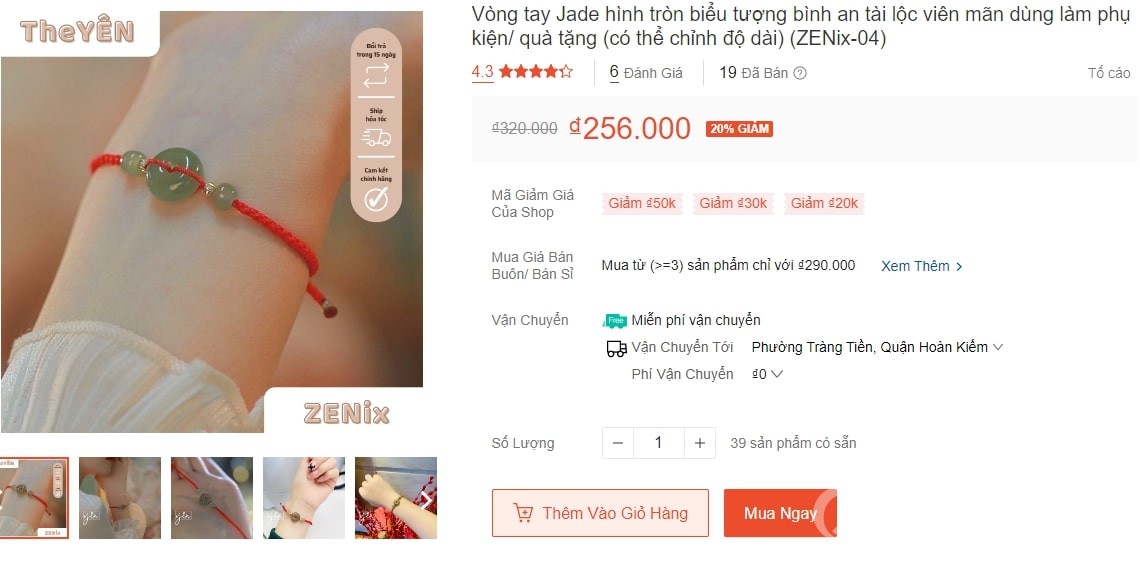
Task: Click the cart icon in Thêm Vào Giỏ Hàng
Action: [523, 513]
